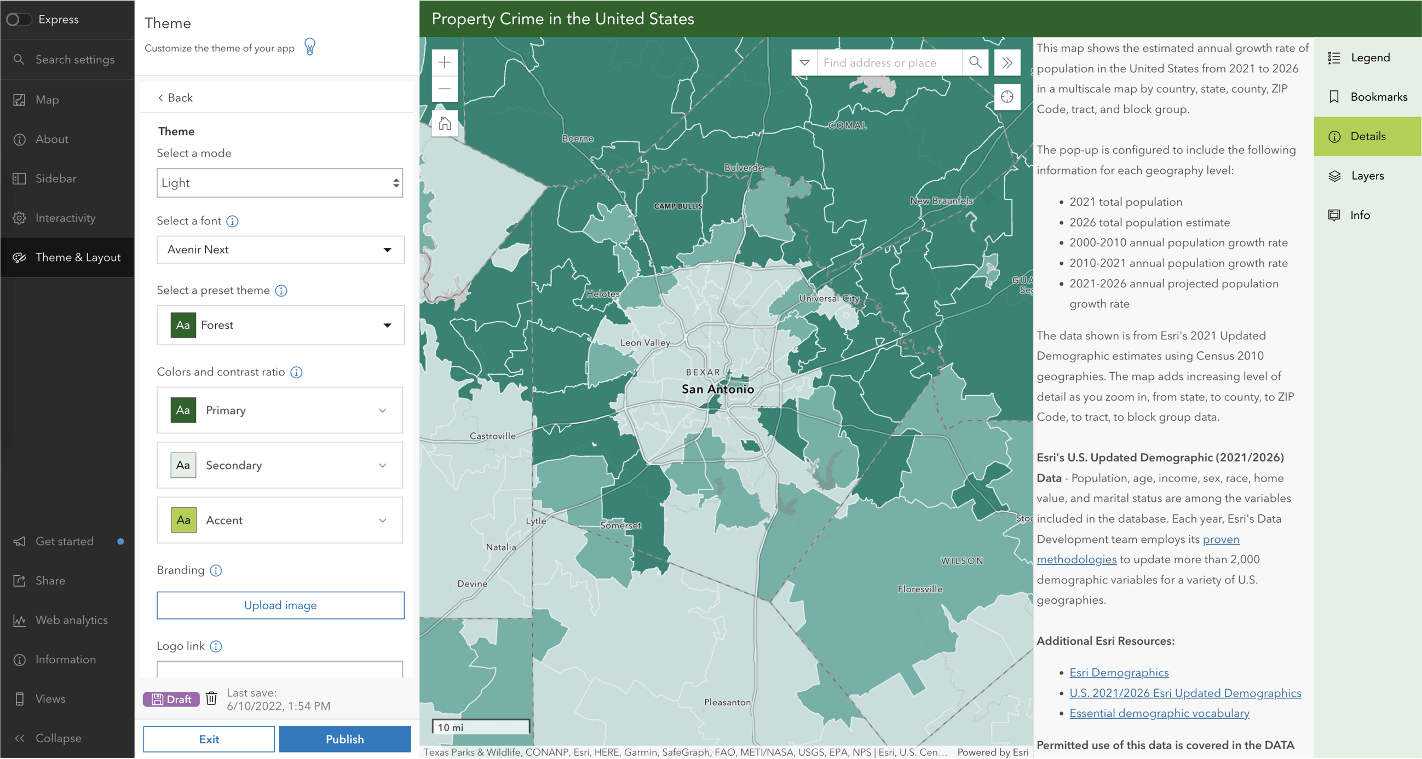Viewport: 1422px width, 759px height.
Task: Click the Logo link input field
Action: click(280, 670)
